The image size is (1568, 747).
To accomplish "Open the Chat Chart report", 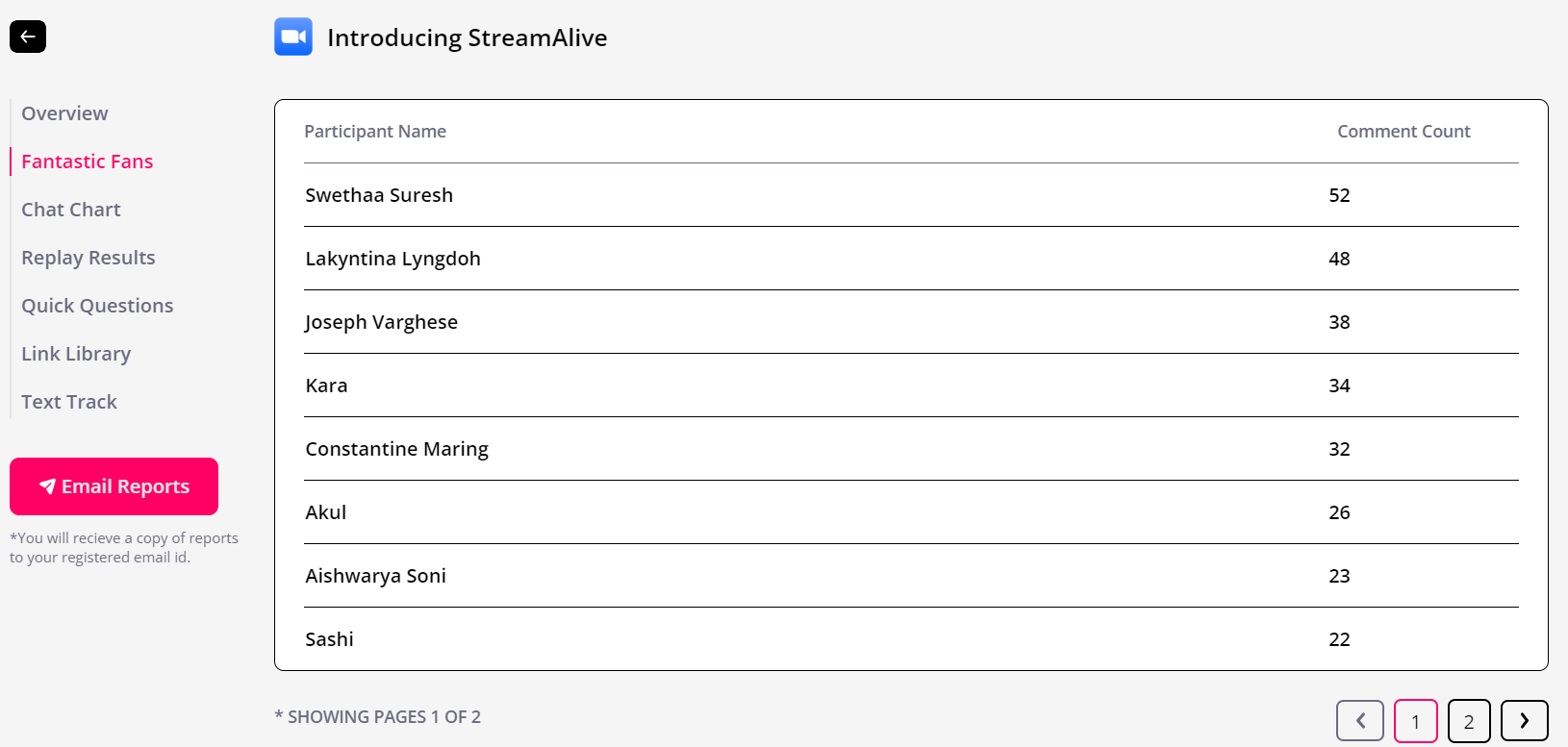I will (x=71, y=210).
